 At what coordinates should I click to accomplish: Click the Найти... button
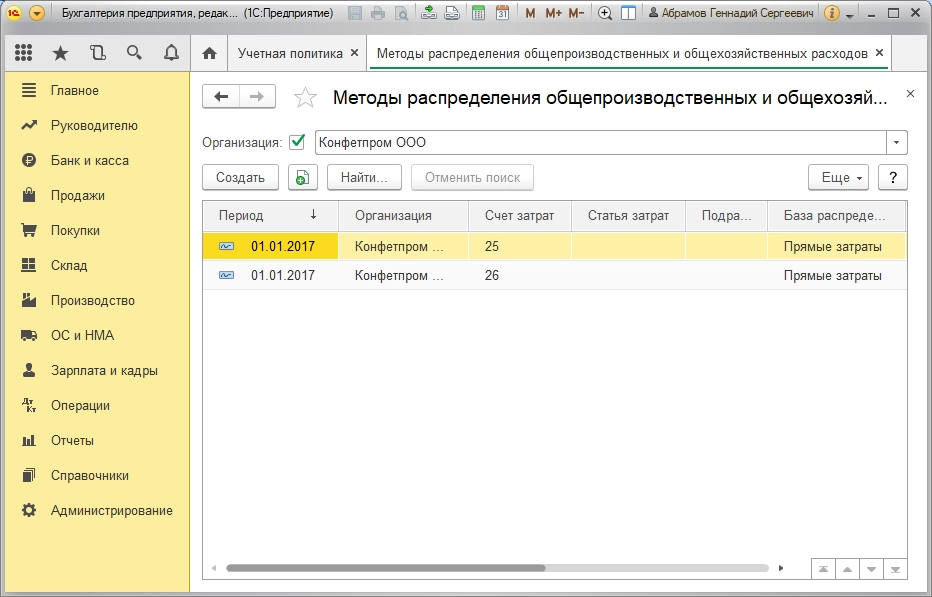click(x=364, y=178)
